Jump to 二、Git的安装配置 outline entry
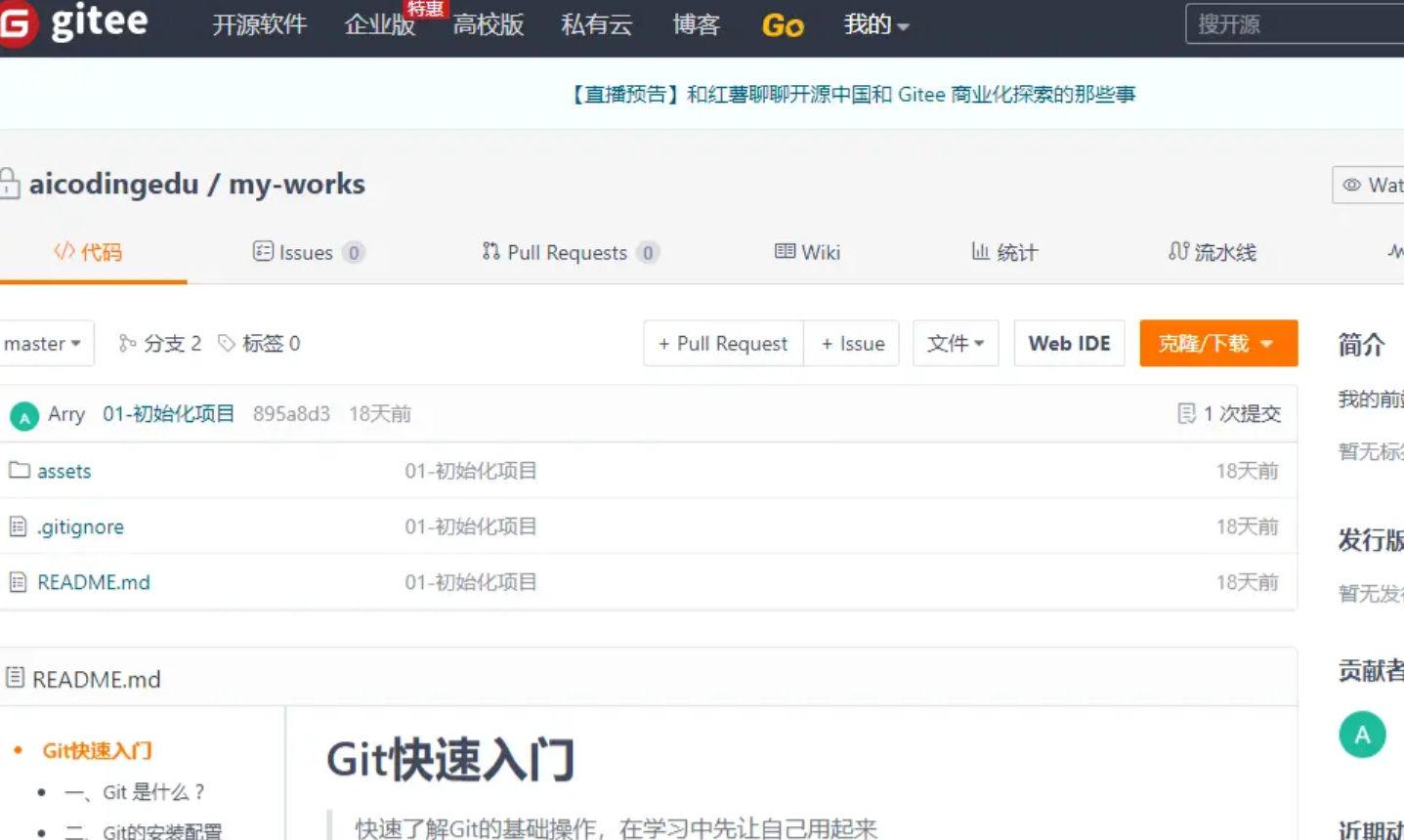The image size is (1404, 840). click(144, 831)
